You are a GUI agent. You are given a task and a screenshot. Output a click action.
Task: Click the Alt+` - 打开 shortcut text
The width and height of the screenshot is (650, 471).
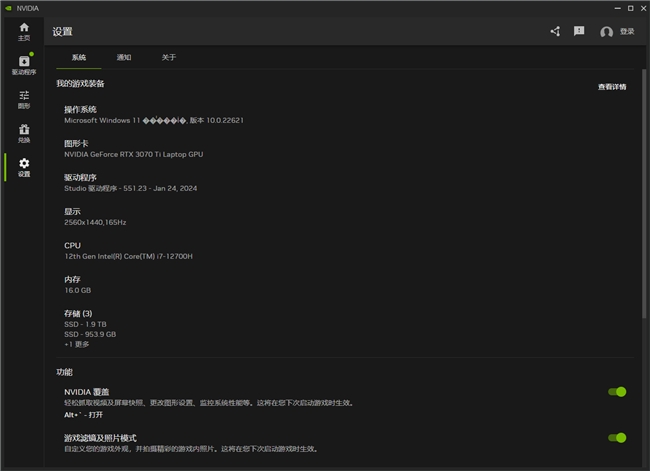[x=83, y=415]
